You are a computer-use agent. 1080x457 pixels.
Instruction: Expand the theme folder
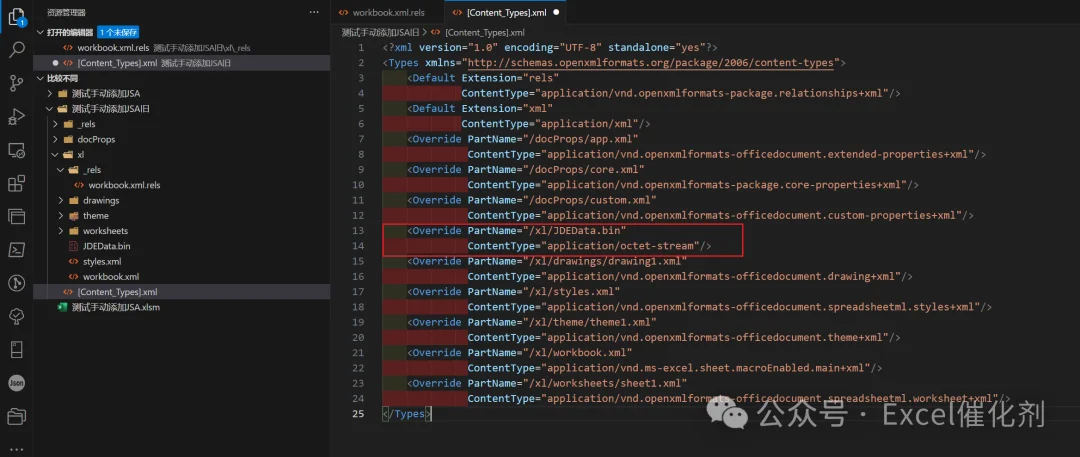[61, 216]
